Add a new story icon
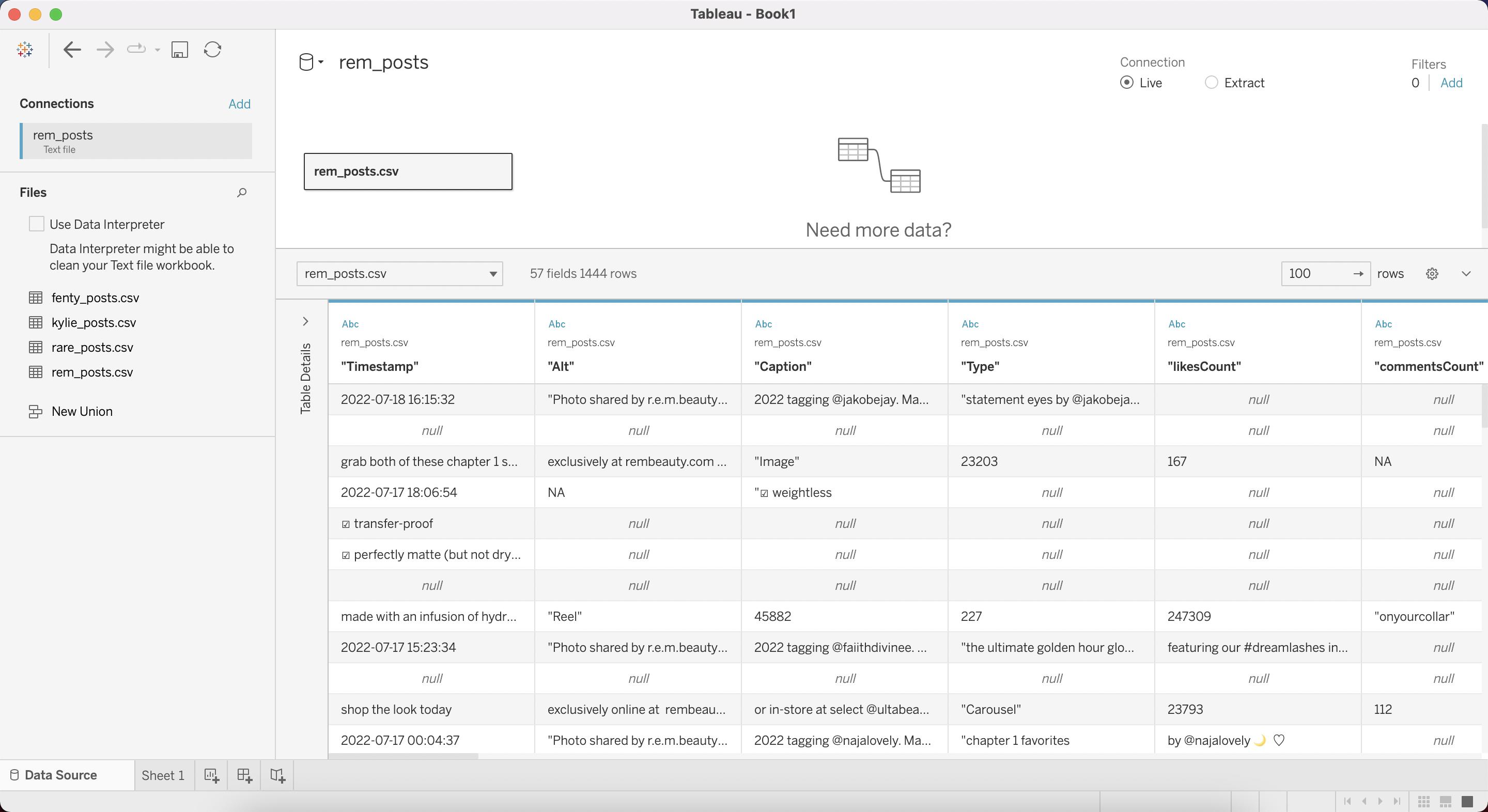Viewport: 1488px width, 812px height. click(x=278, y=776)
